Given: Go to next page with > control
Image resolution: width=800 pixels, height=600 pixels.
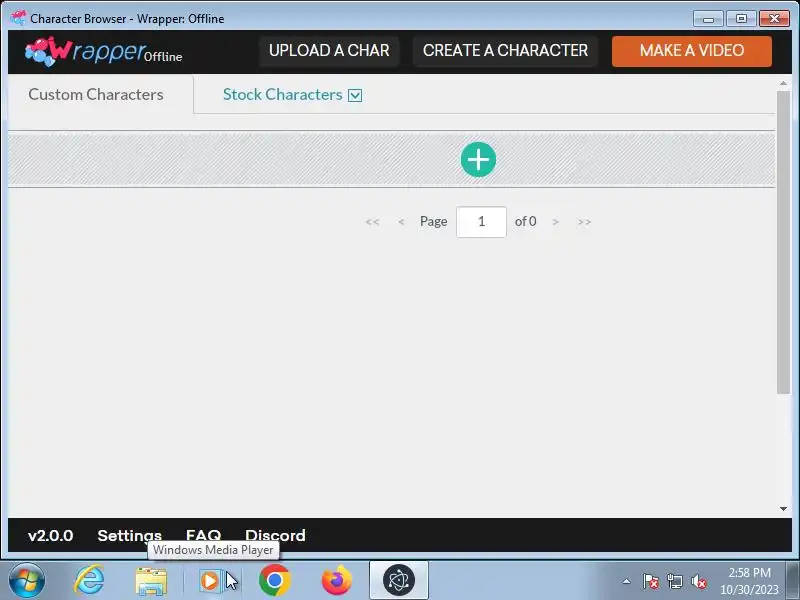Looking at the screenshot, I should point(556,222).
